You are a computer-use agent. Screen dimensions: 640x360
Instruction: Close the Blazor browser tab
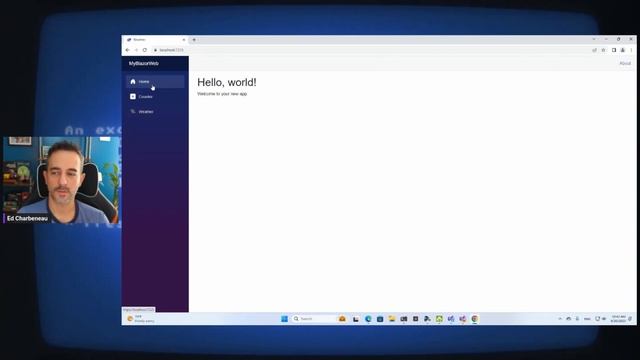184,40
